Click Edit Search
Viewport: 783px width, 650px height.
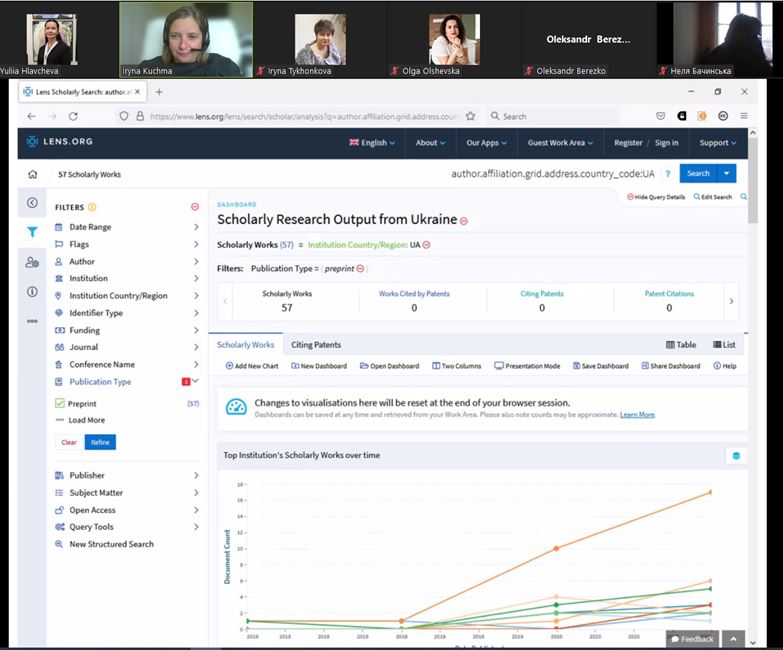[x=713, y=197]
